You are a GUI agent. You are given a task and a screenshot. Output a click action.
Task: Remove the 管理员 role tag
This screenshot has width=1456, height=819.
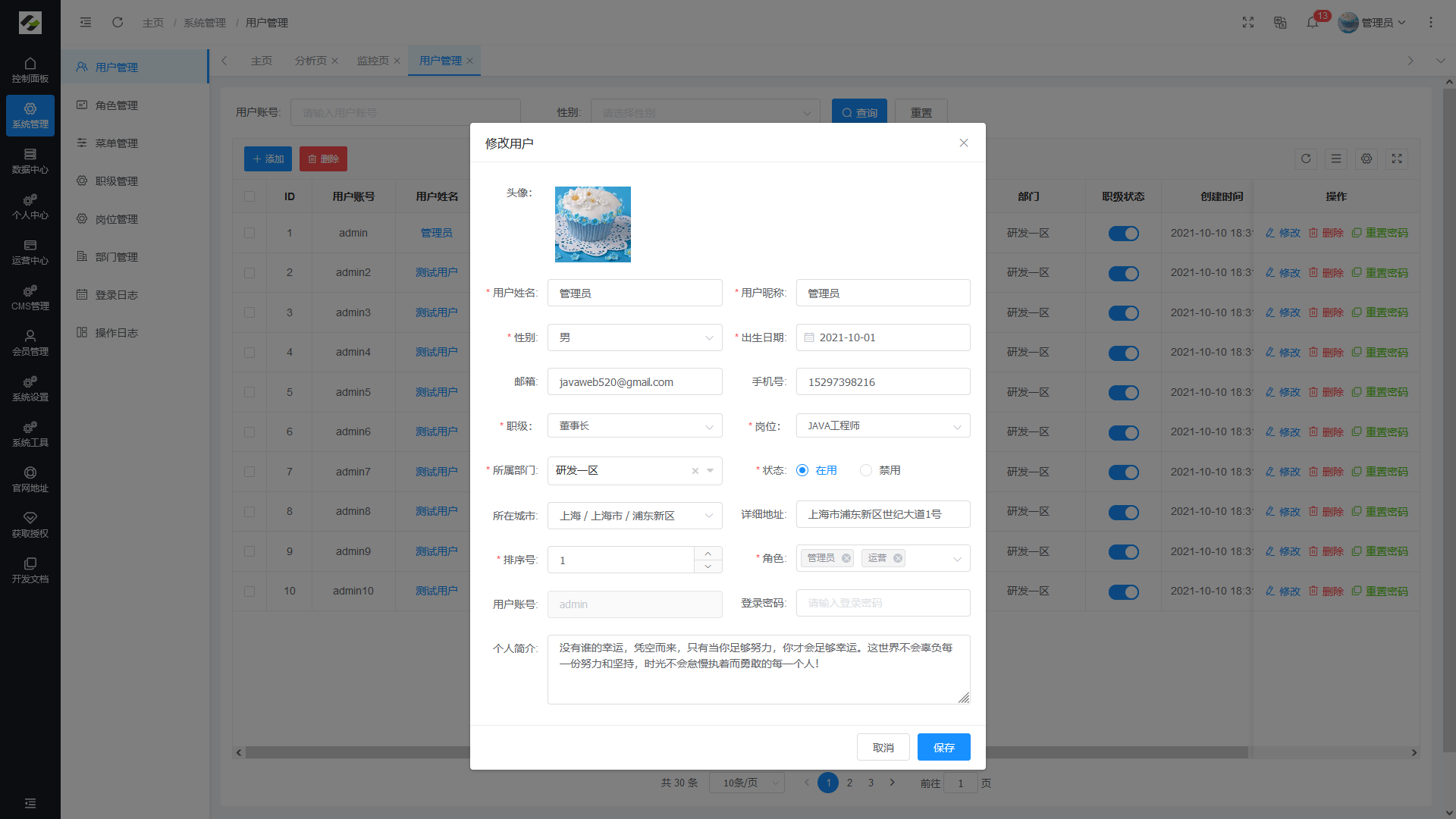(x=846, y=558)
